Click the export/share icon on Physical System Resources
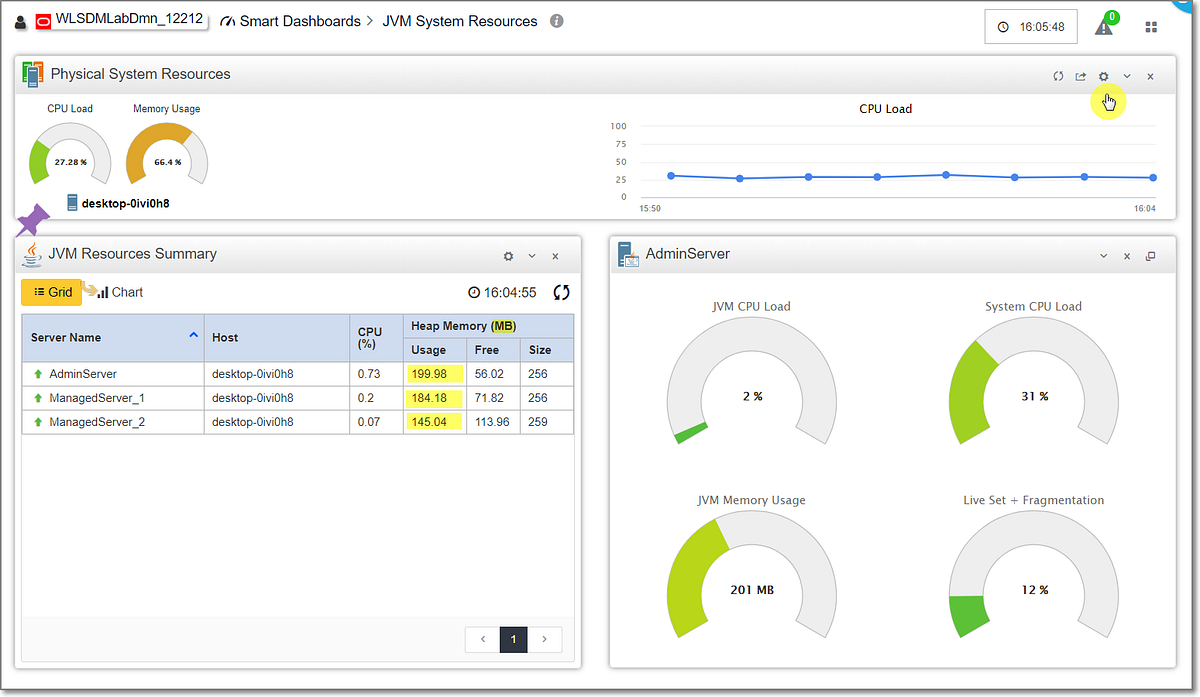The width and height of the screenshot is (1200, 697). coord(1080,75)
